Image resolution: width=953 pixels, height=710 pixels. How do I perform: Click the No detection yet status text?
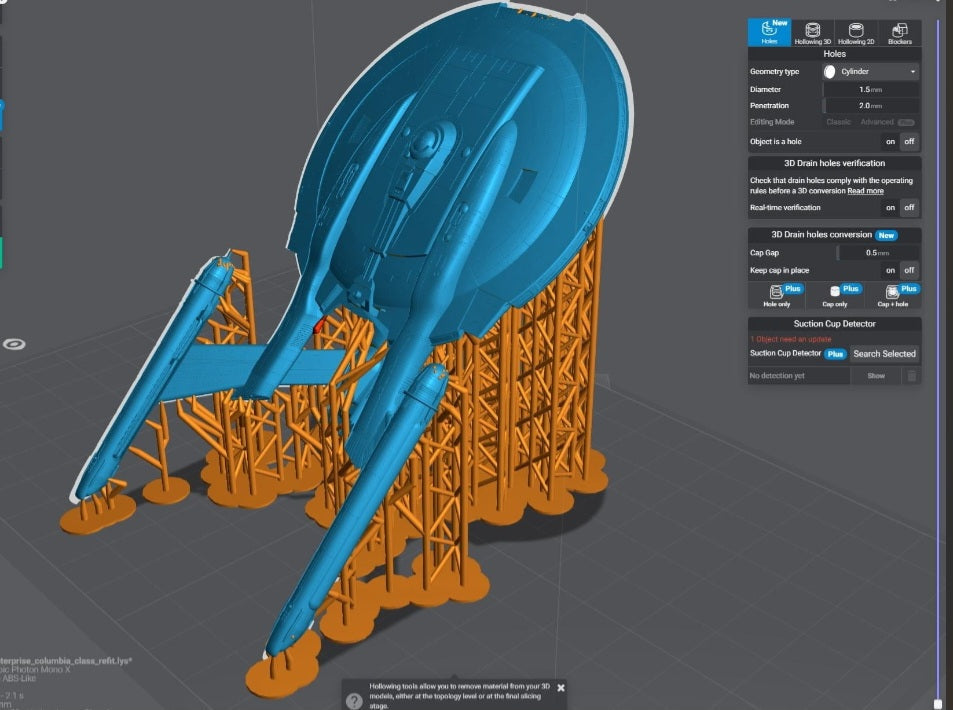tap(777, 376)
